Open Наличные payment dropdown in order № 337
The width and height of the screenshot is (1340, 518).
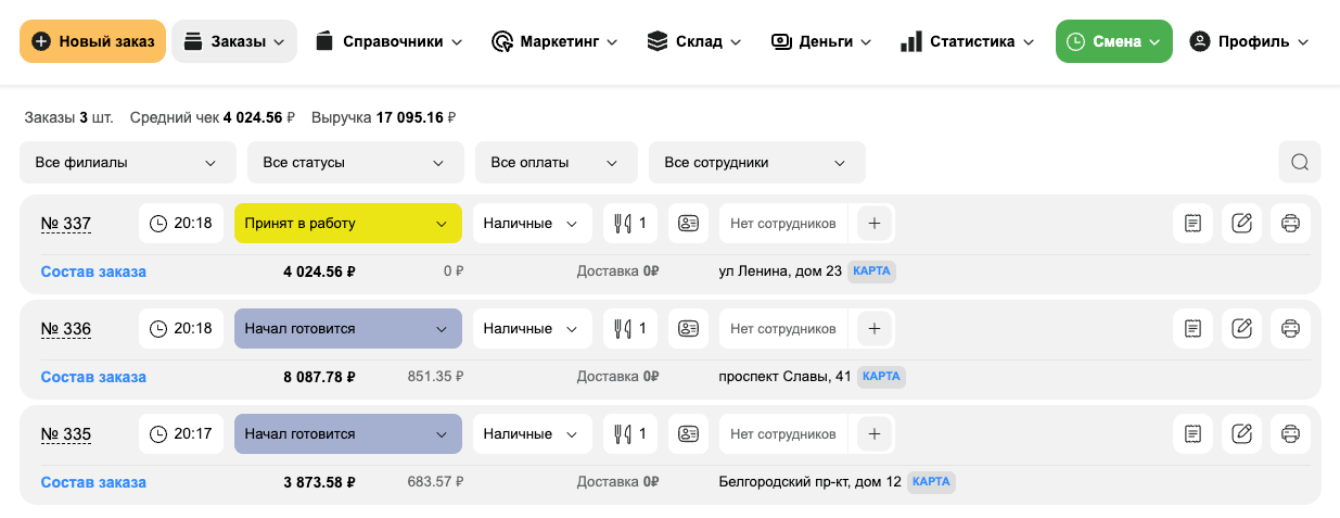click(532, 224)
